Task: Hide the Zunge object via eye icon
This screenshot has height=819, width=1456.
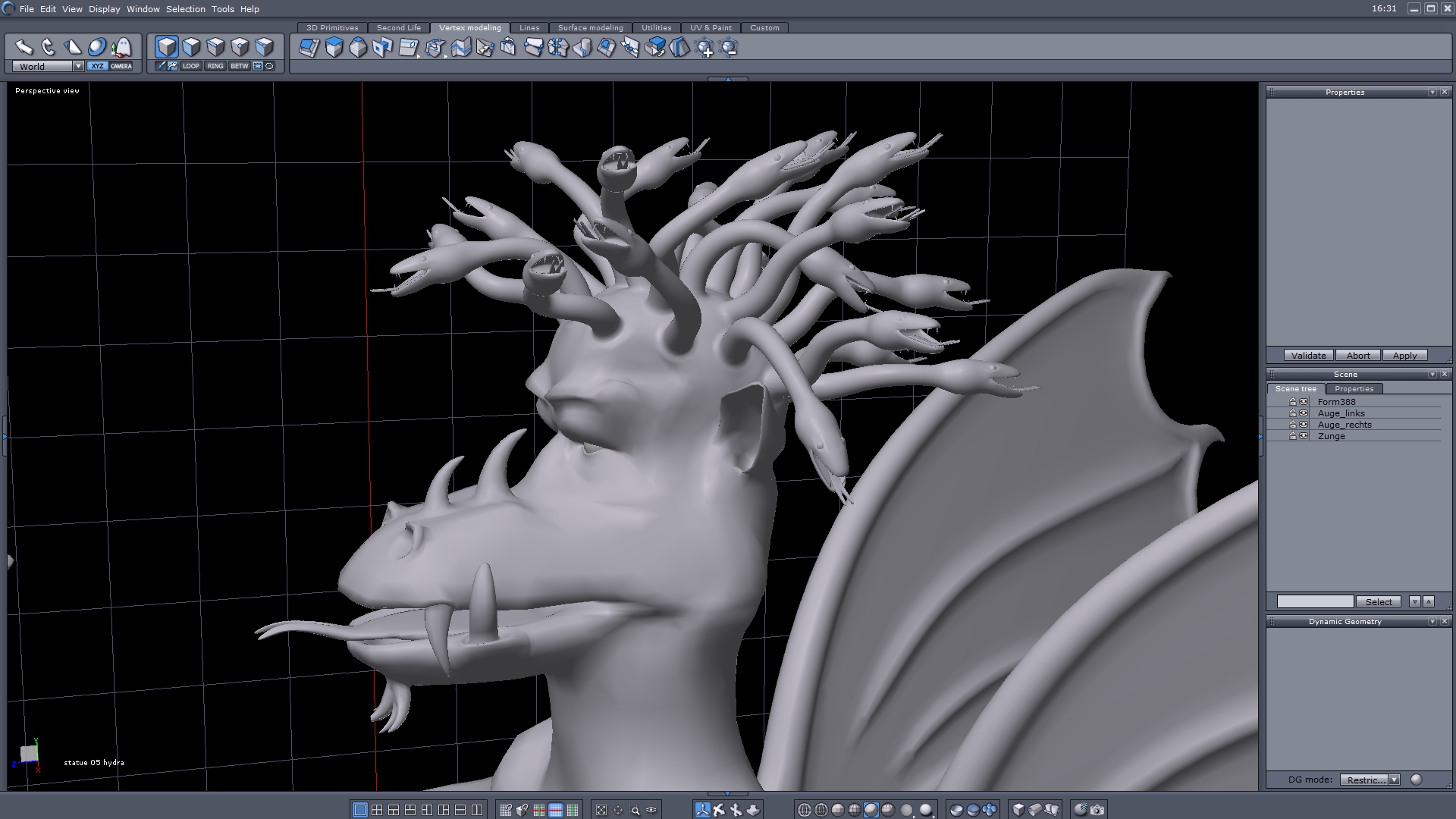Action: pyautogui.click(x=1304, y=436)
